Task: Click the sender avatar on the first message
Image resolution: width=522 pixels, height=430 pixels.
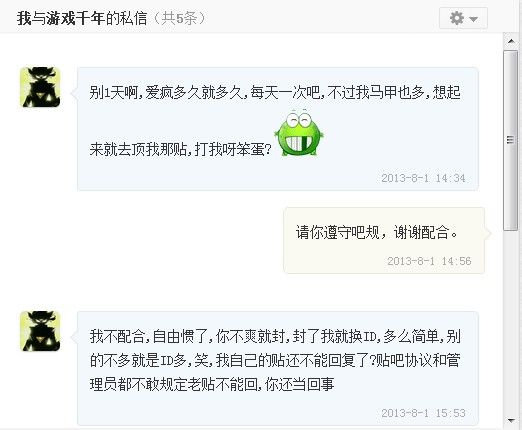Action: tap(40, 87)
